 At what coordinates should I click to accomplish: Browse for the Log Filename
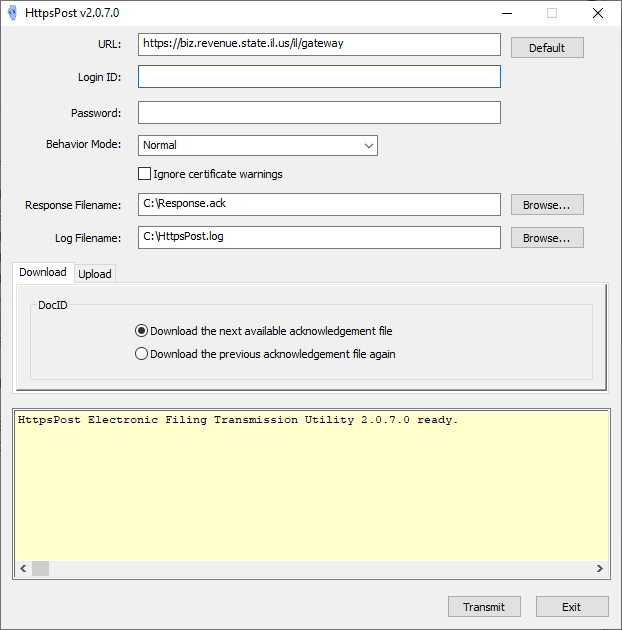tap(547, 238)
